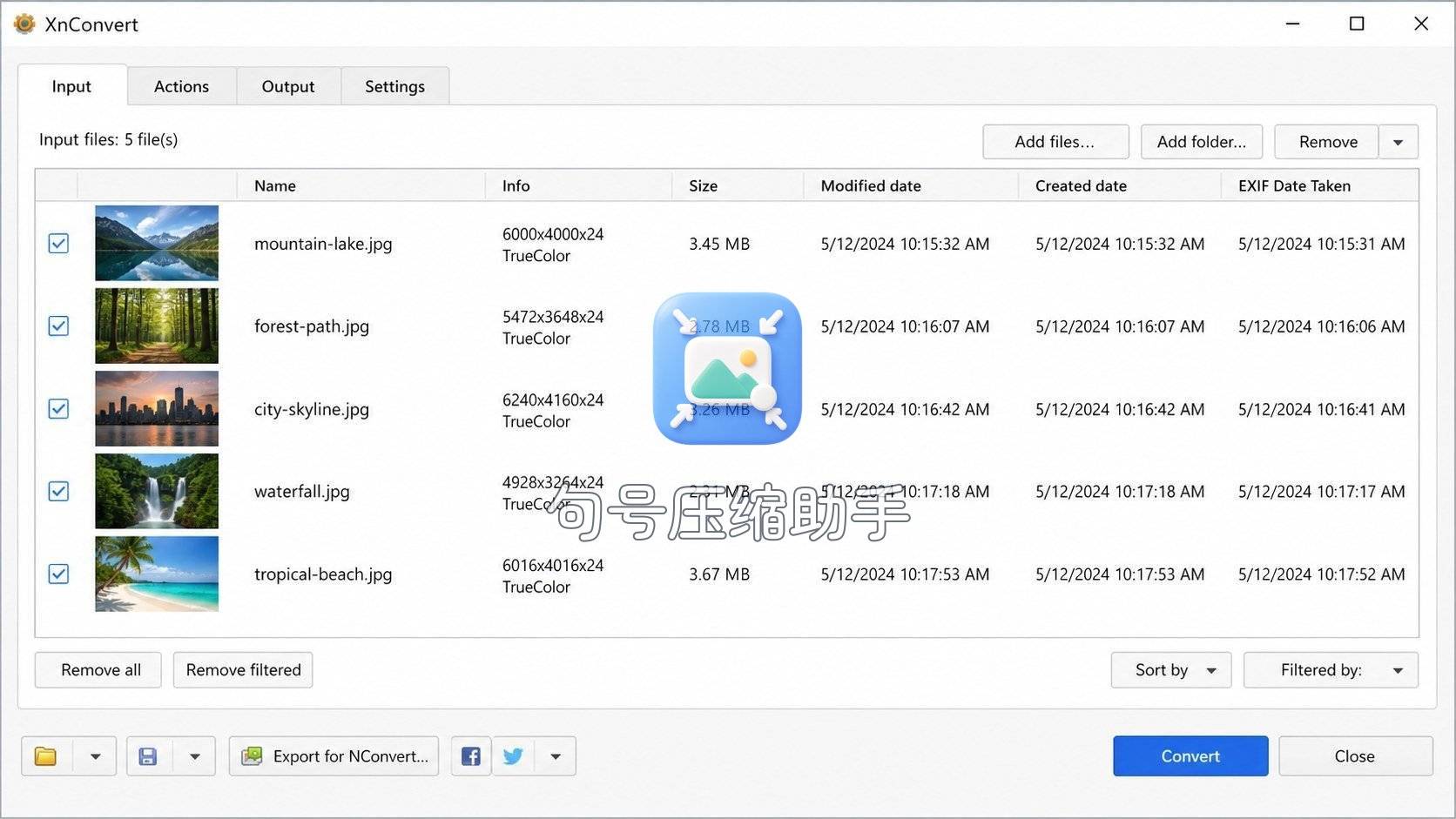This screenshot has height=819, width=1456.
Task: Sort by Created date column header
Action: pyautogui.click(x=1119, y=186)
